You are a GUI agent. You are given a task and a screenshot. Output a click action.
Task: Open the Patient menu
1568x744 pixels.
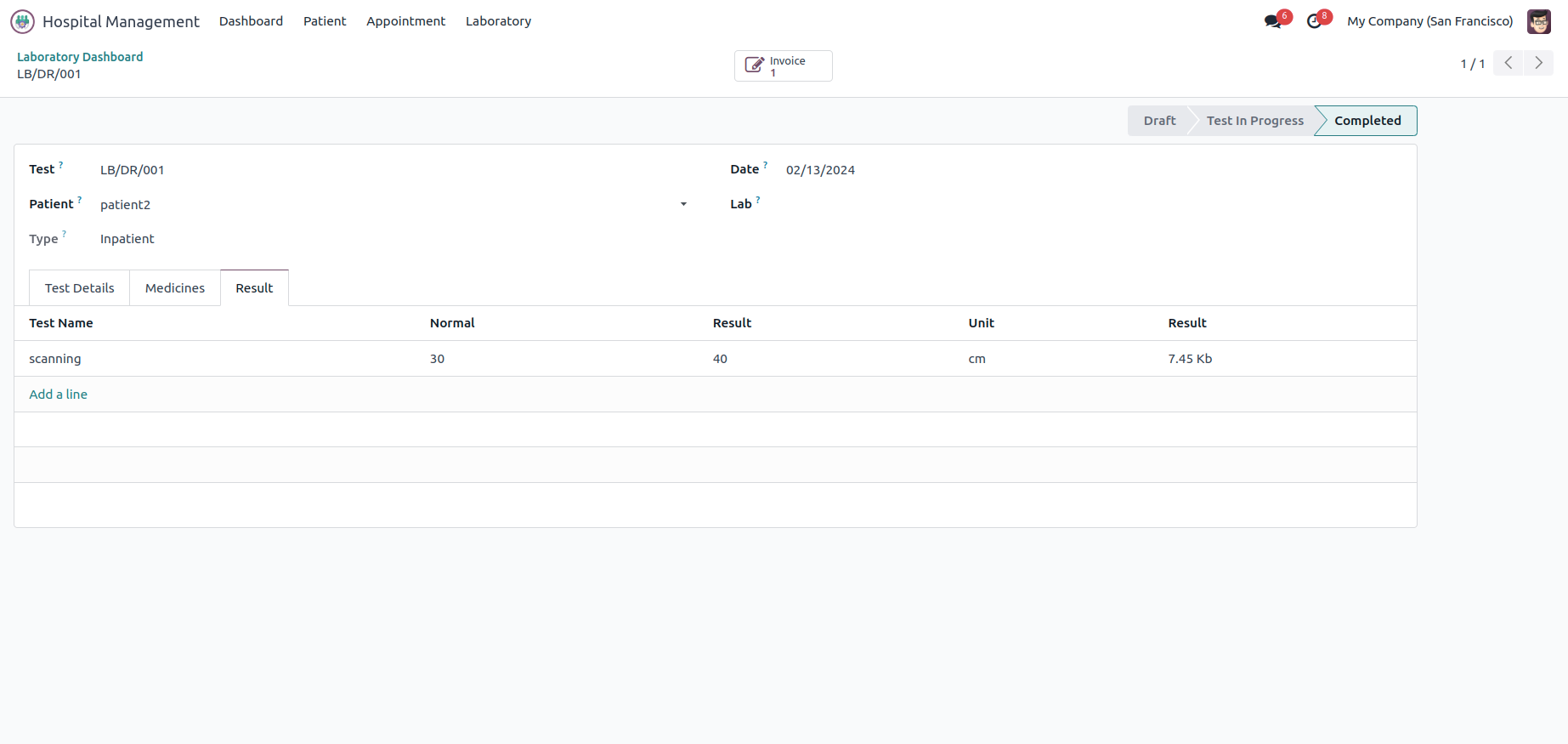click(x=325, y=21)
